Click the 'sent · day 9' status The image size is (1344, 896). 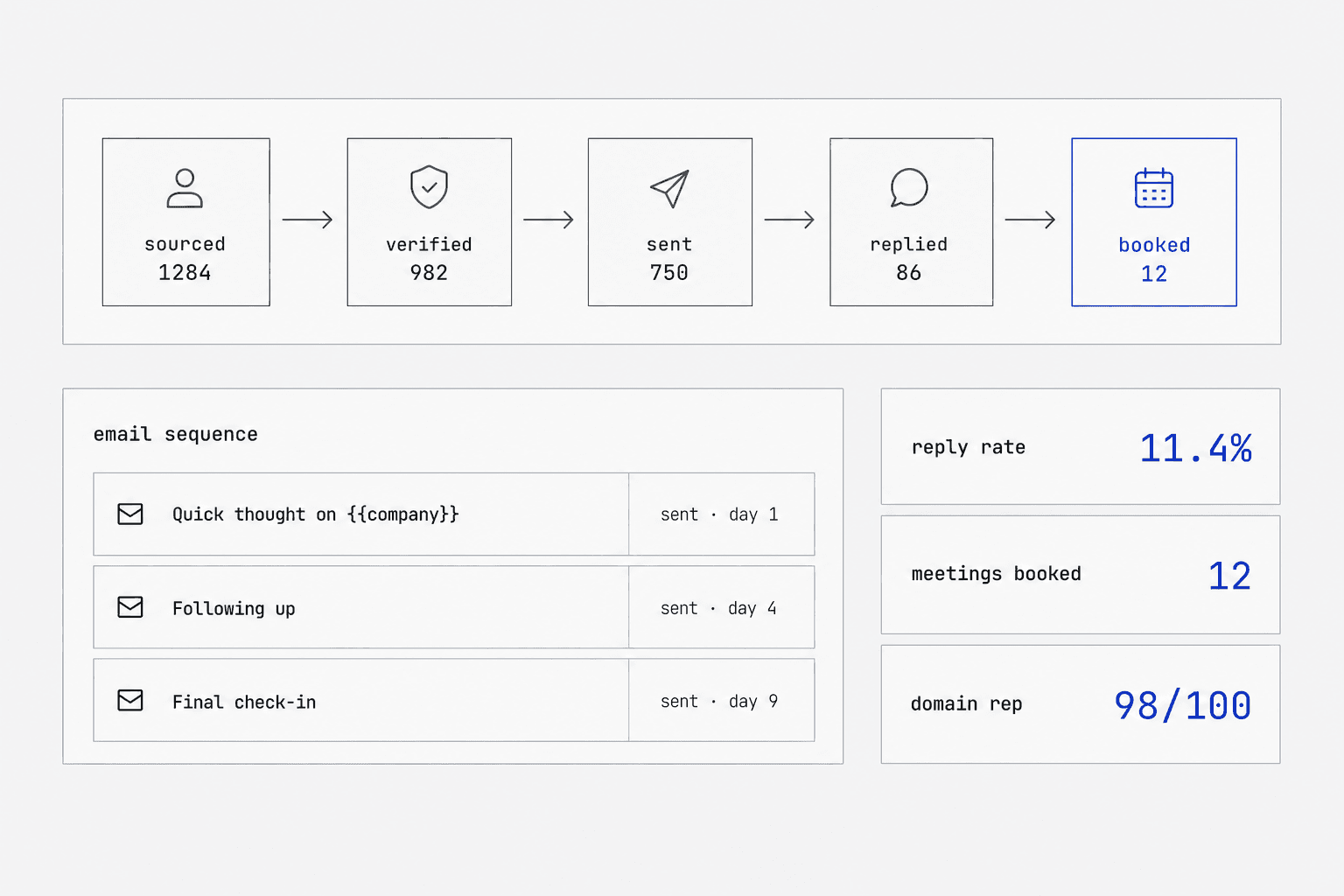click(x=719, y=701)
